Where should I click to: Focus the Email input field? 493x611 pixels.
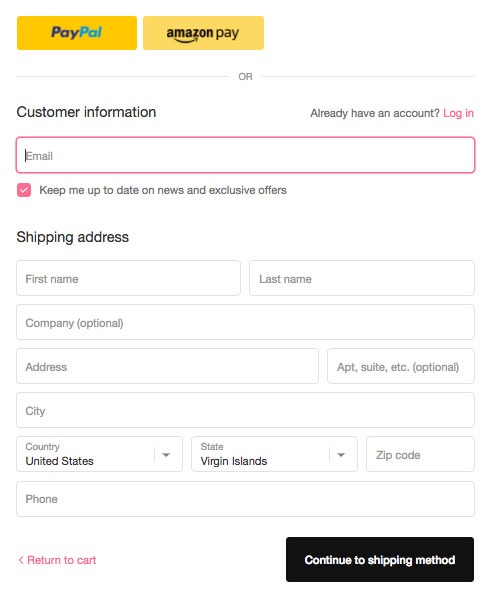tap(246, 155)
